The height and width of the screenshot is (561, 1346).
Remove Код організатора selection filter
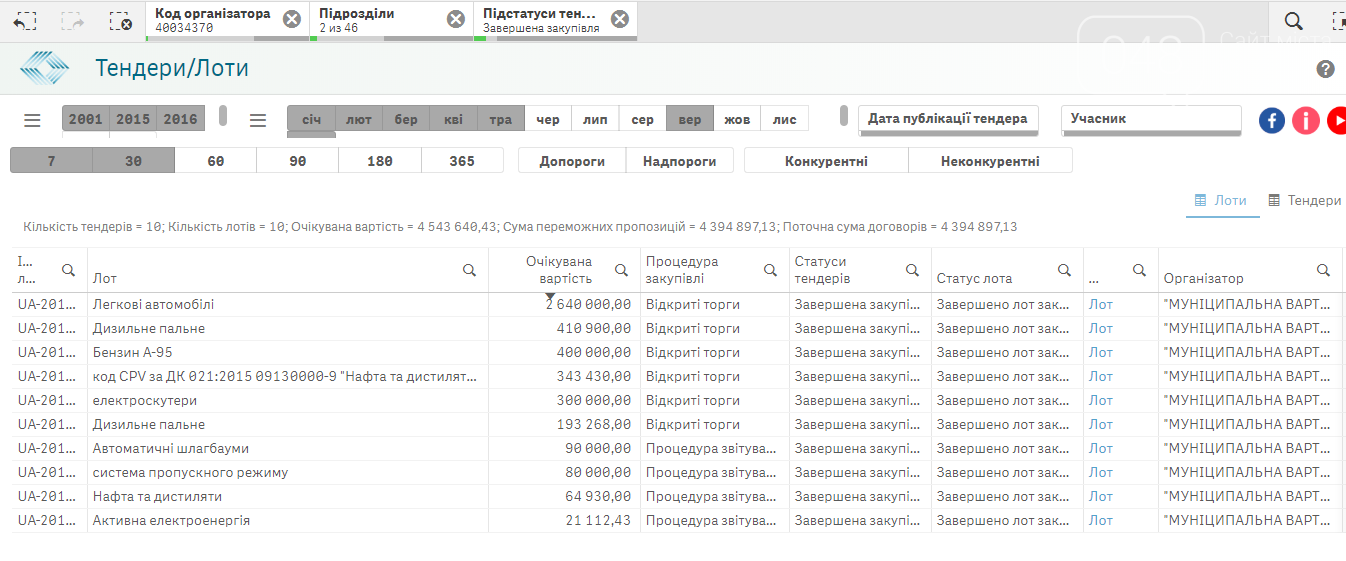click(291, 19)
